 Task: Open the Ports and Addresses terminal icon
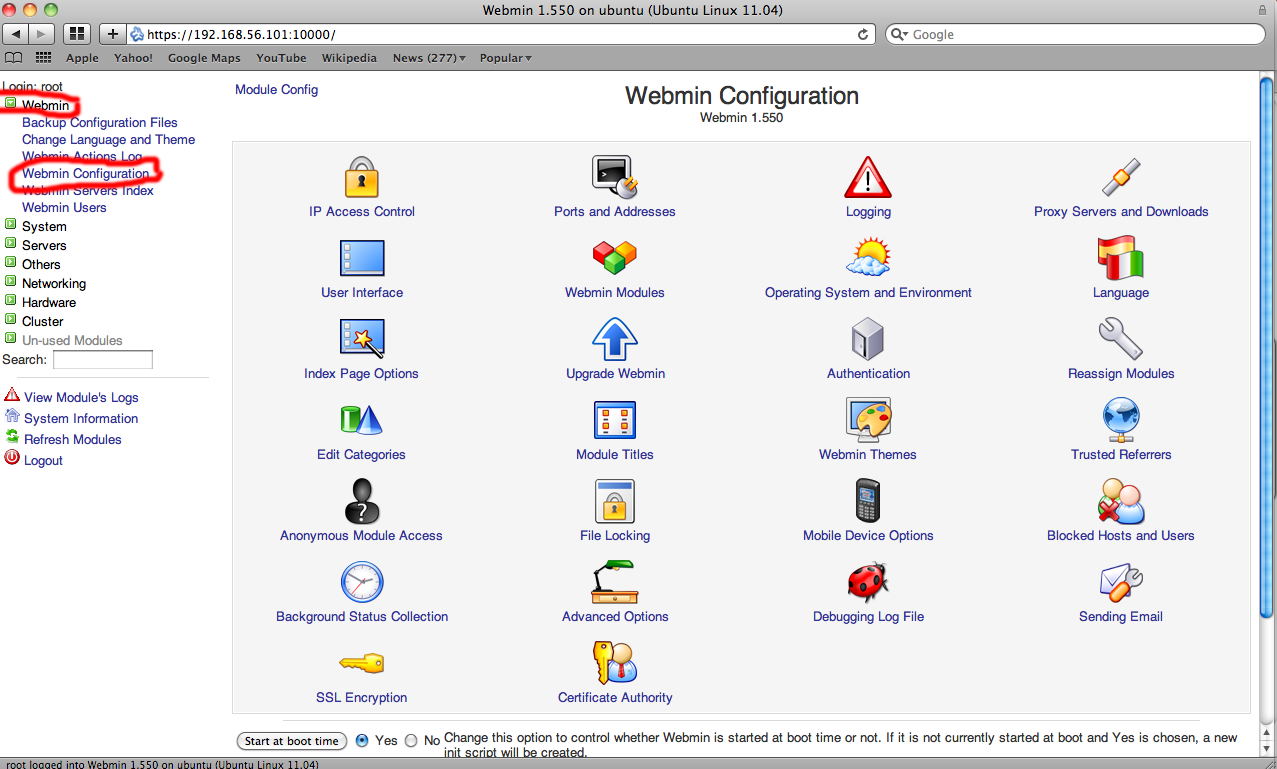(x=615, y=177)
